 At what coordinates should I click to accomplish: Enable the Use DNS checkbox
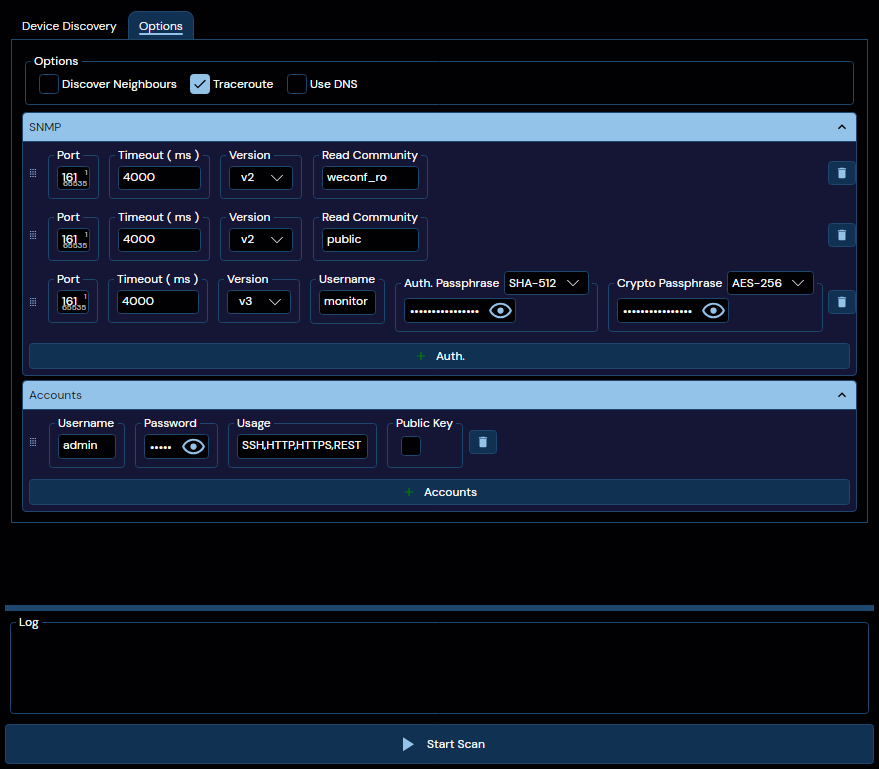pos(297,84)
